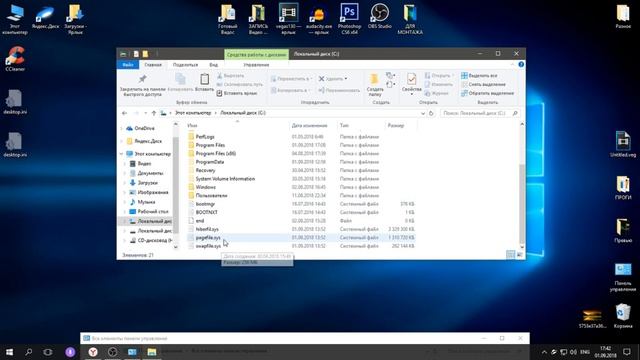Expand OneDrive tree node

(122, 128)
